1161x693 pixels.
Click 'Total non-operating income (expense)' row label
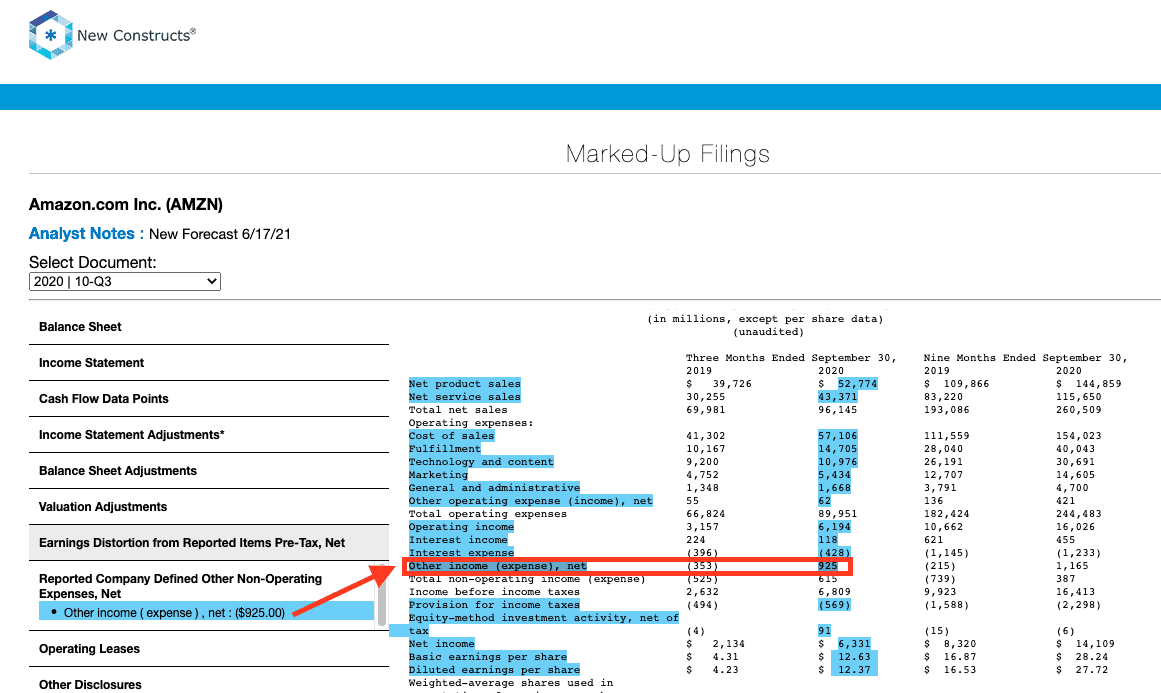(526, 579)
